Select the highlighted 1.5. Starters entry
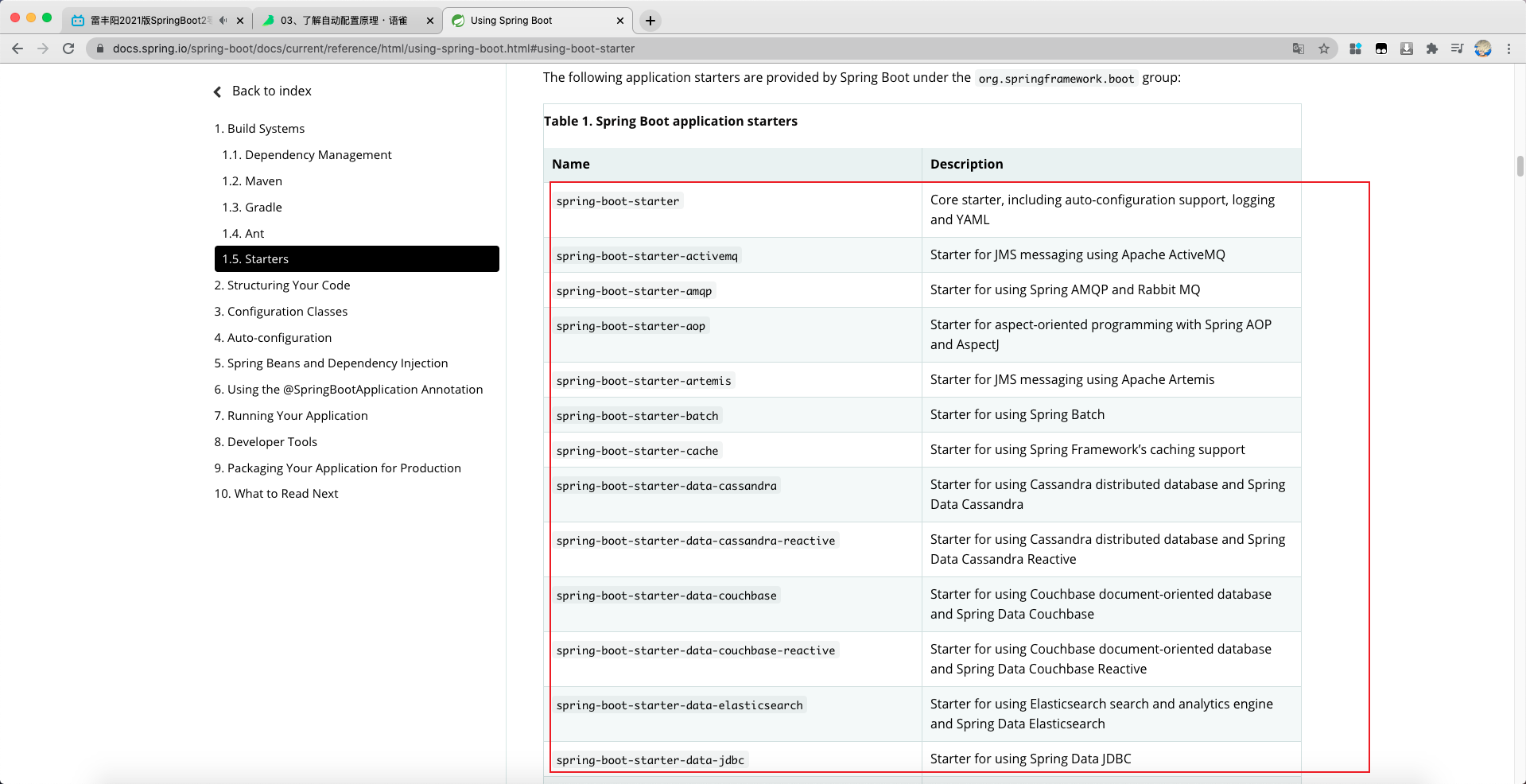 [357, 259]
